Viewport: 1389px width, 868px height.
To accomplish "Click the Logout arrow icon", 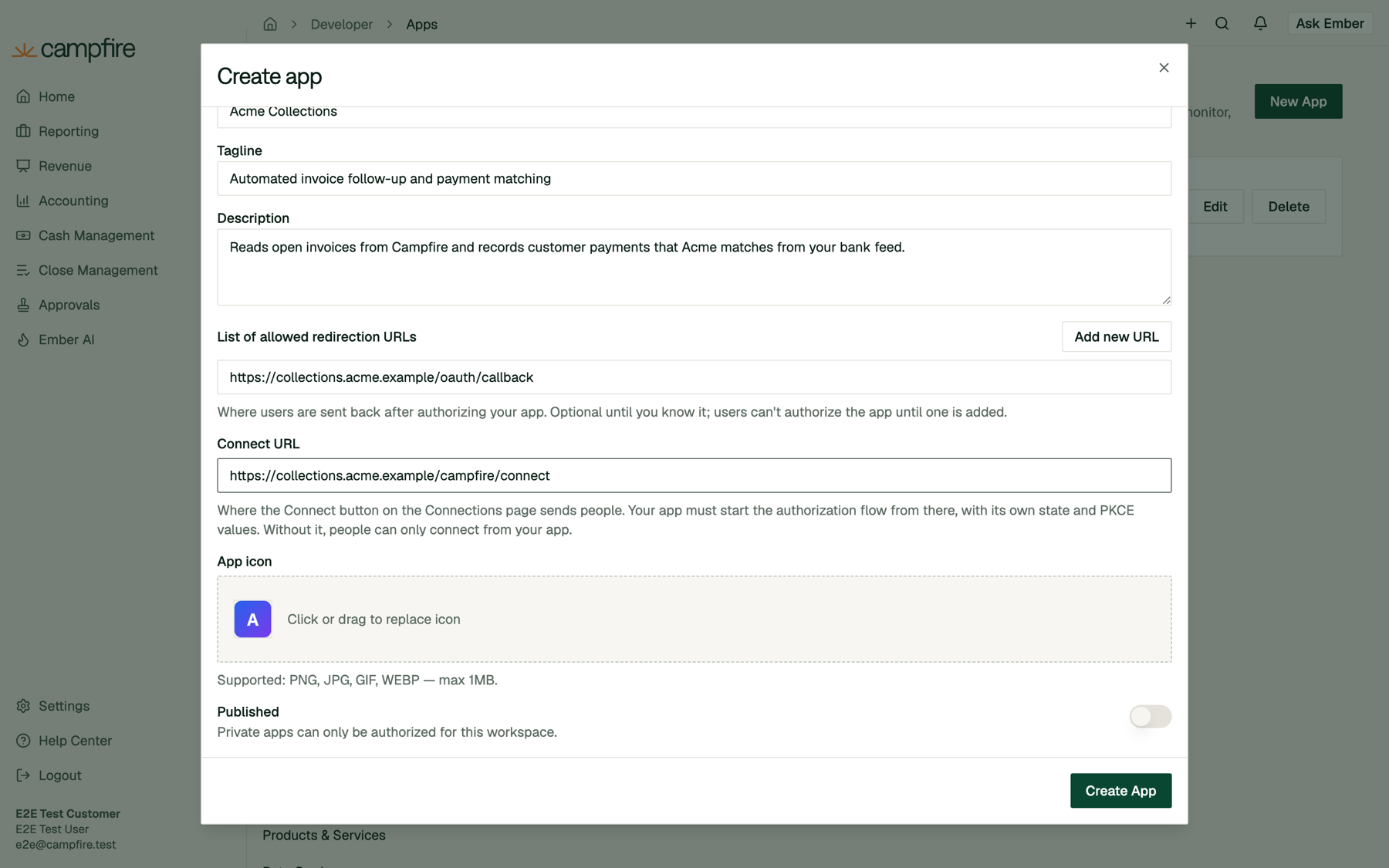I will click(23, 775).
